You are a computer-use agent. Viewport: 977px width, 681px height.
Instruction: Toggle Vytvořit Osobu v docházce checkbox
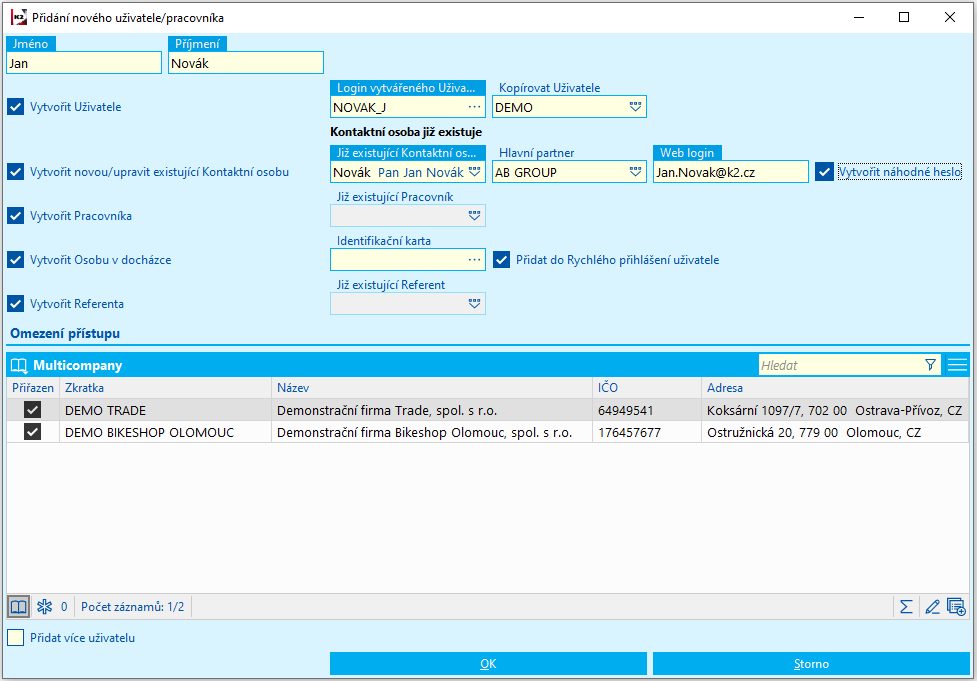pyautogui.click(x=16, y=260)
